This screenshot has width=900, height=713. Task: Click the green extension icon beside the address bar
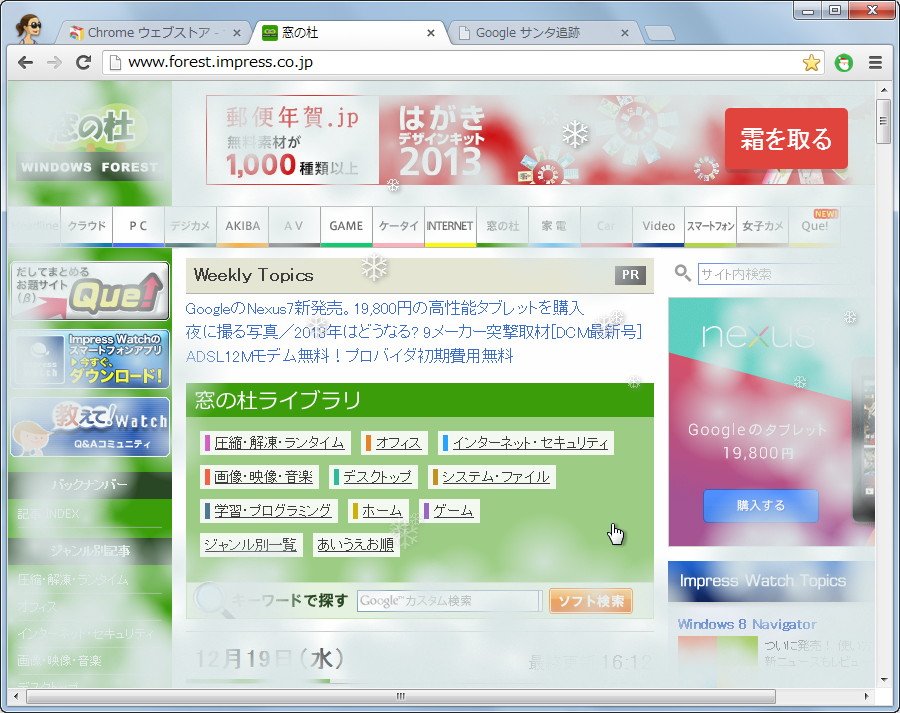[843, 61]
